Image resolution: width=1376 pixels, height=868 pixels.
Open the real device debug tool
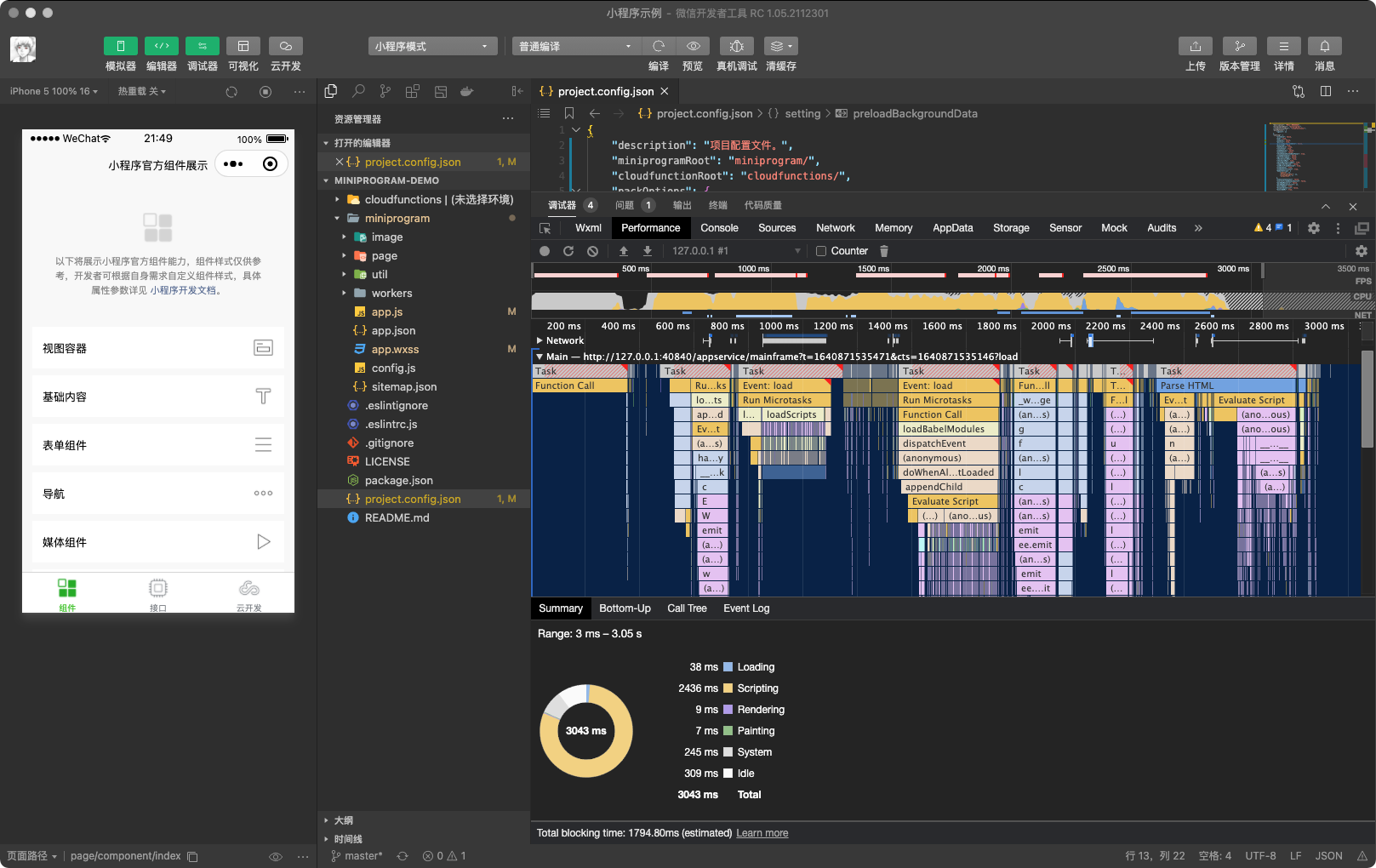coord(736,47)
